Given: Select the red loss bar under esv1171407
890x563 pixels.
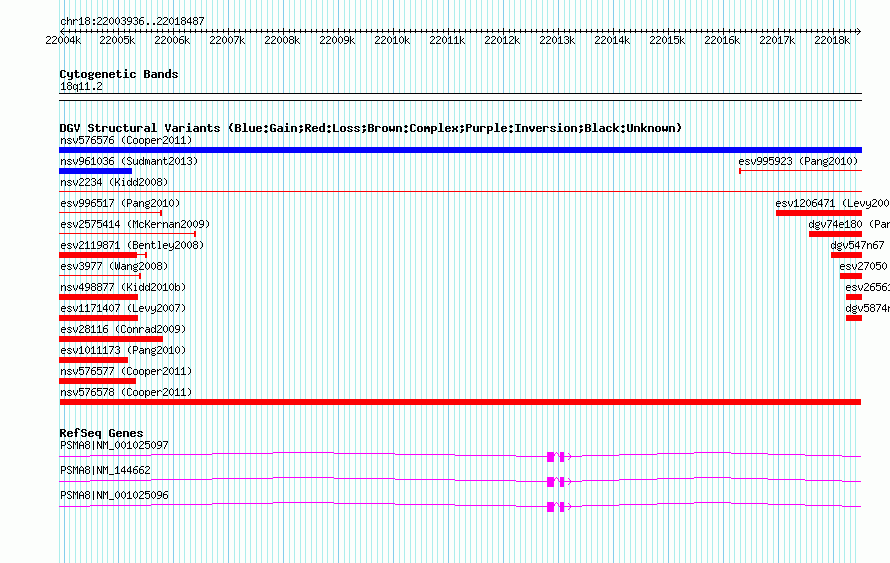Looking at the screenshot, I should coord(99,318).
